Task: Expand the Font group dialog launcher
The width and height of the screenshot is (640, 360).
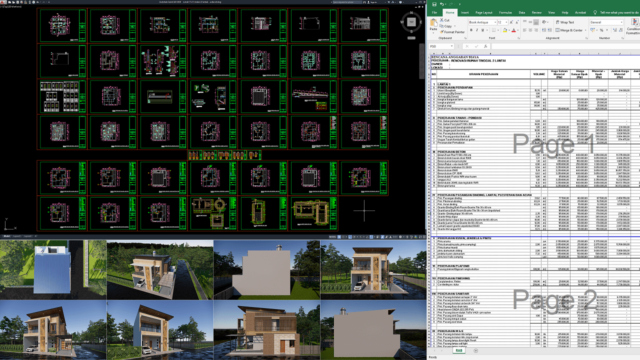Action: (519, 38)
